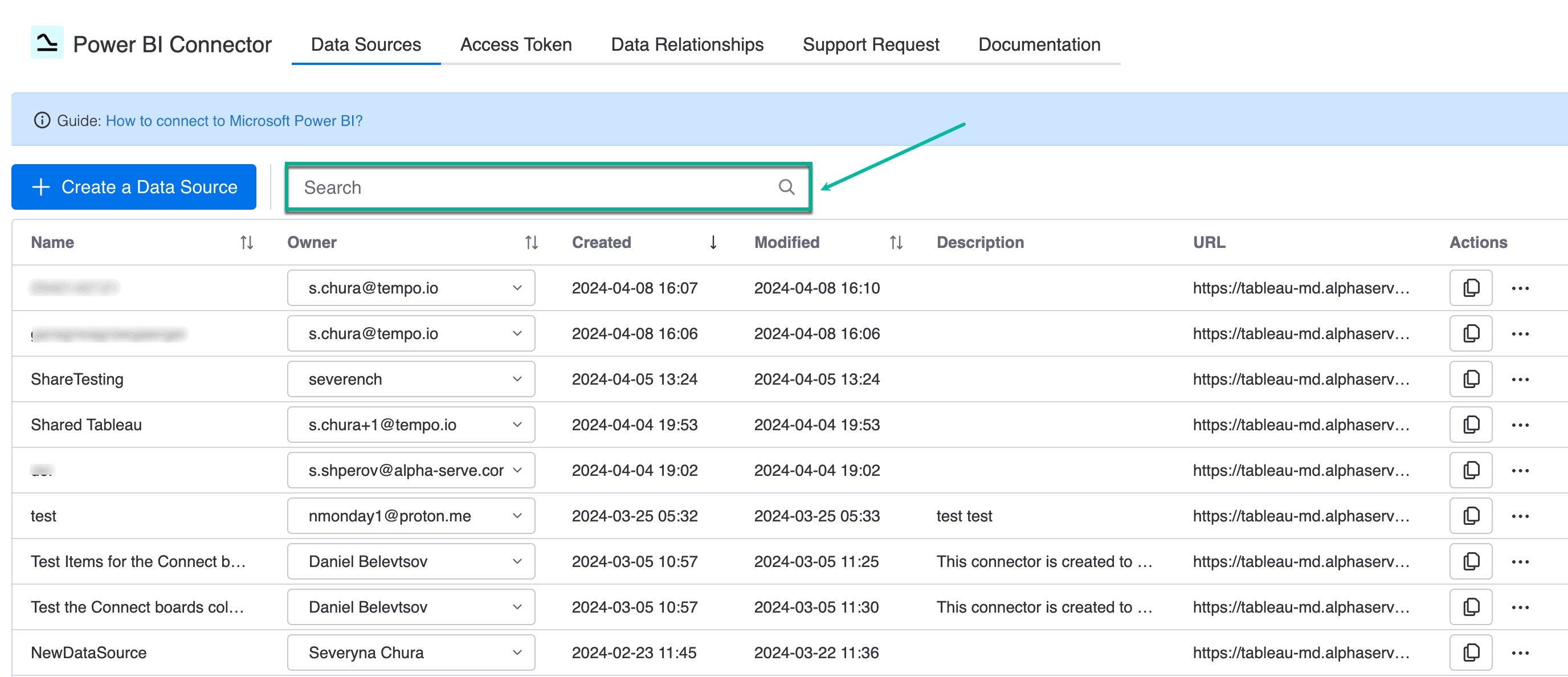The height and width of the screenshot is (677, 1568).
Task: Switch to the Access Token tab
Action: click(516, 44)
